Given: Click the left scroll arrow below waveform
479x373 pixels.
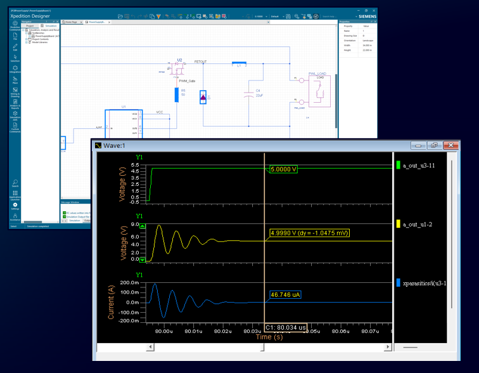Looking at the screenshot, I should tap(150, 347).
